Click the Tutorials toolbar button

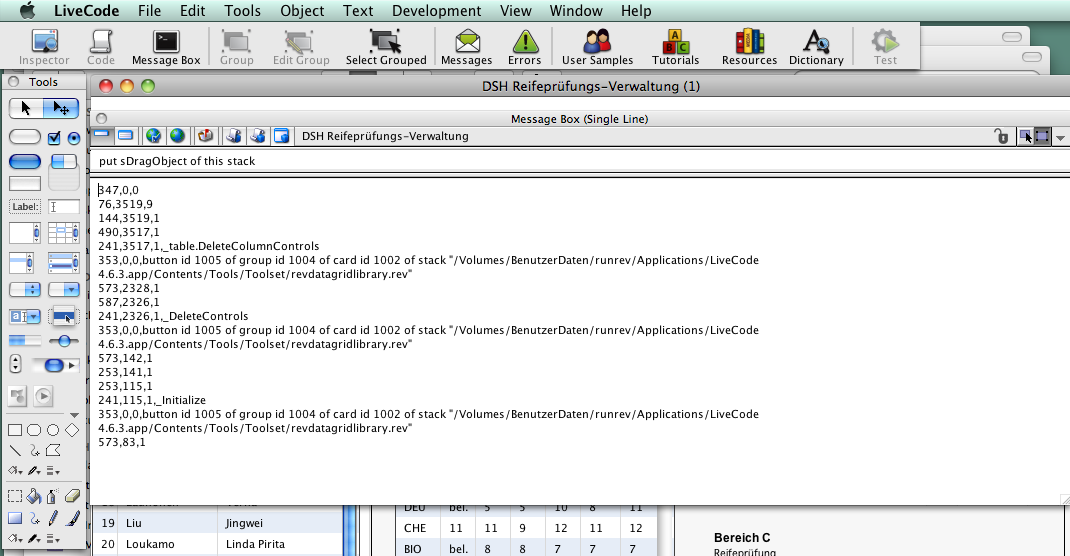click(x=675, y=46)
